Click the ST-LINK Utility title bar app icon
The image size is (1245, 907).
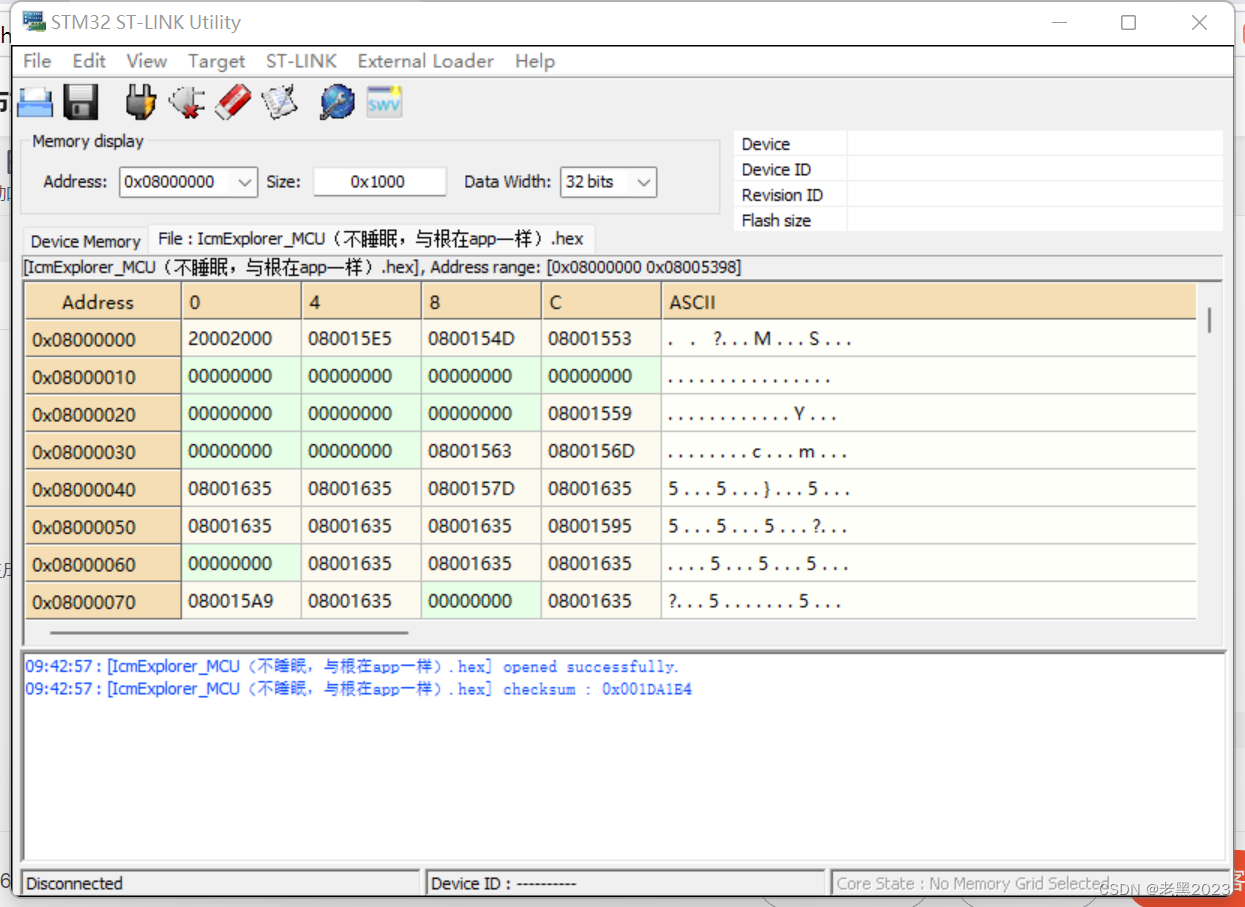(34, 21)
